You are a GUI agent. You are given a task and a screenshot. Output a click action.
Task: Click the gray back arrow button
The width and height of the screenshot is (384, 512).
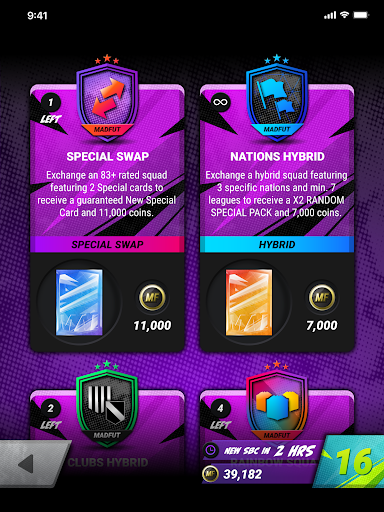[x=33, y=463]
